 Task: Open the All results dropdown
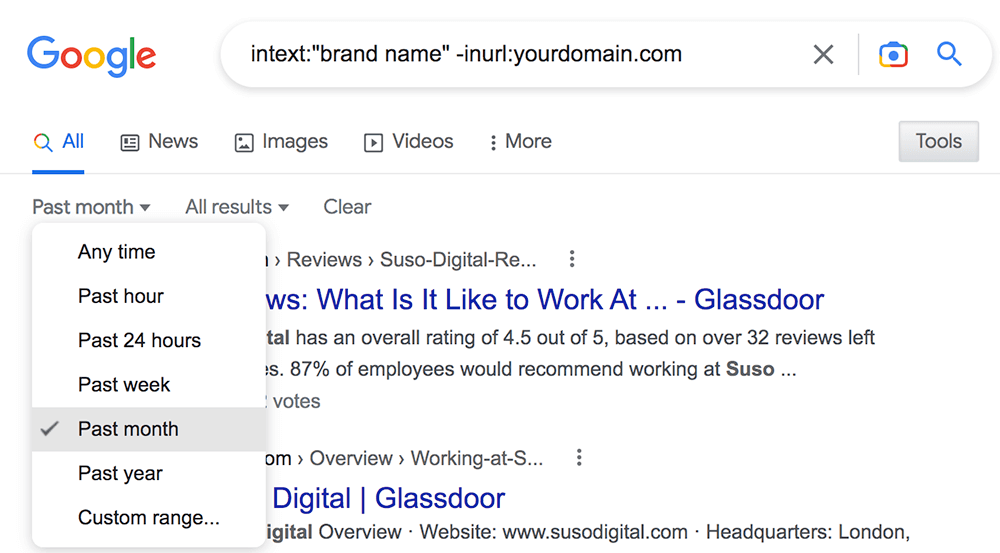[x=237, y=207]
